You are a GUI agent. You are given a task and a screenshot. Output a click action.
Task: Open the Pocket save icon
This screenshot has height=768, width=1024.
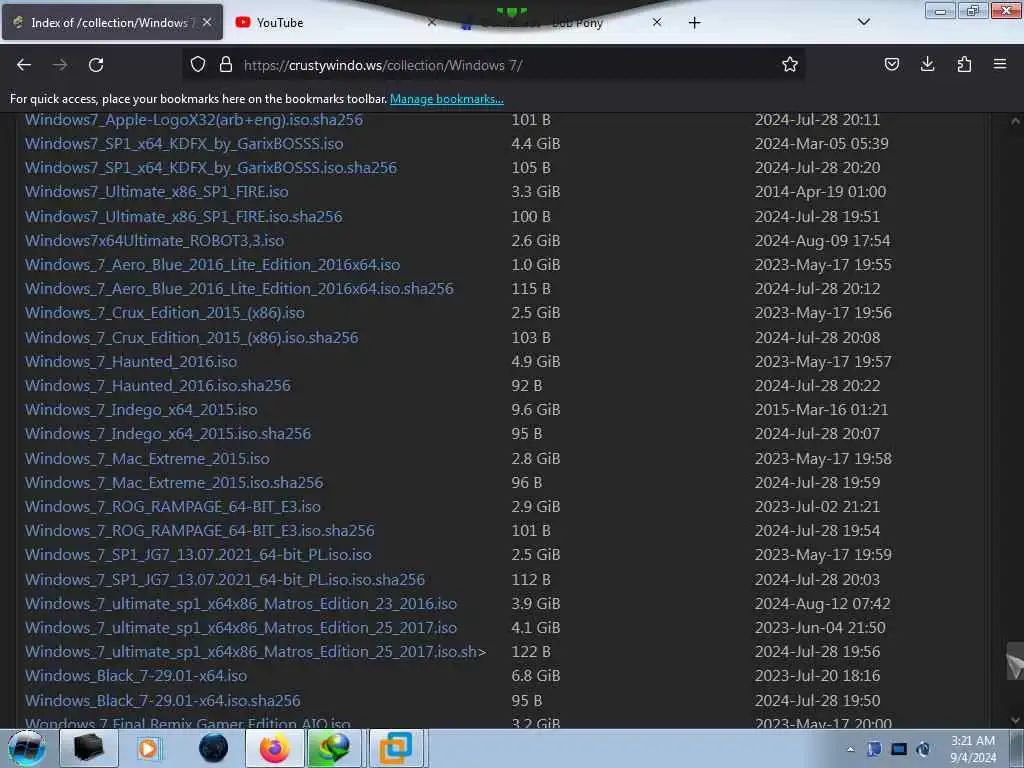(x=891, y=64)
